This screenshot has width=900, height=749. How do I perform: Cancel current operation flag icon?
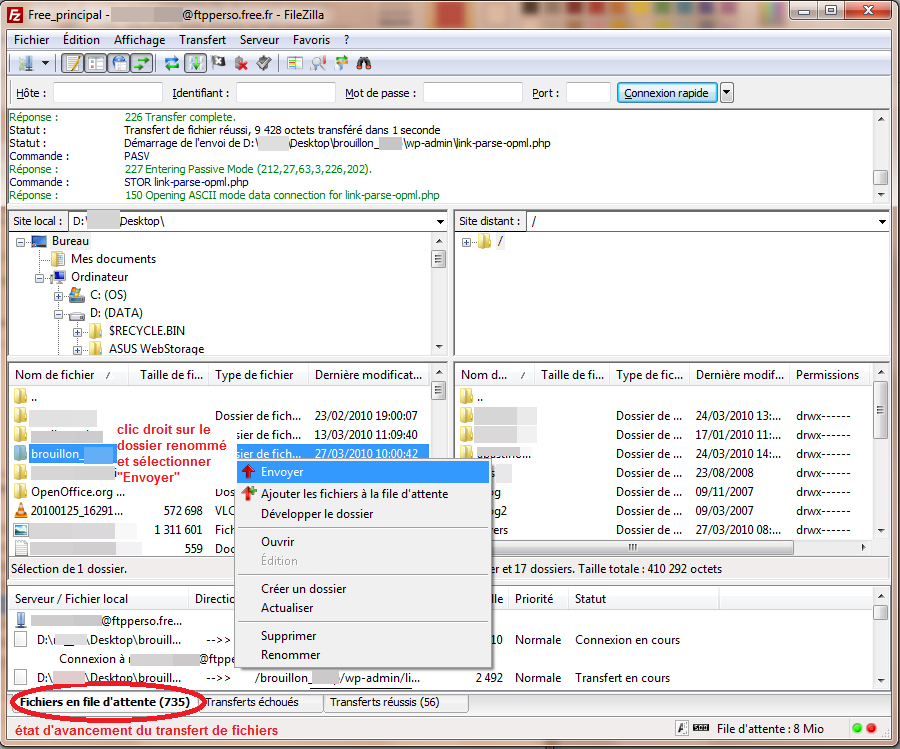(x=218, y=63)
